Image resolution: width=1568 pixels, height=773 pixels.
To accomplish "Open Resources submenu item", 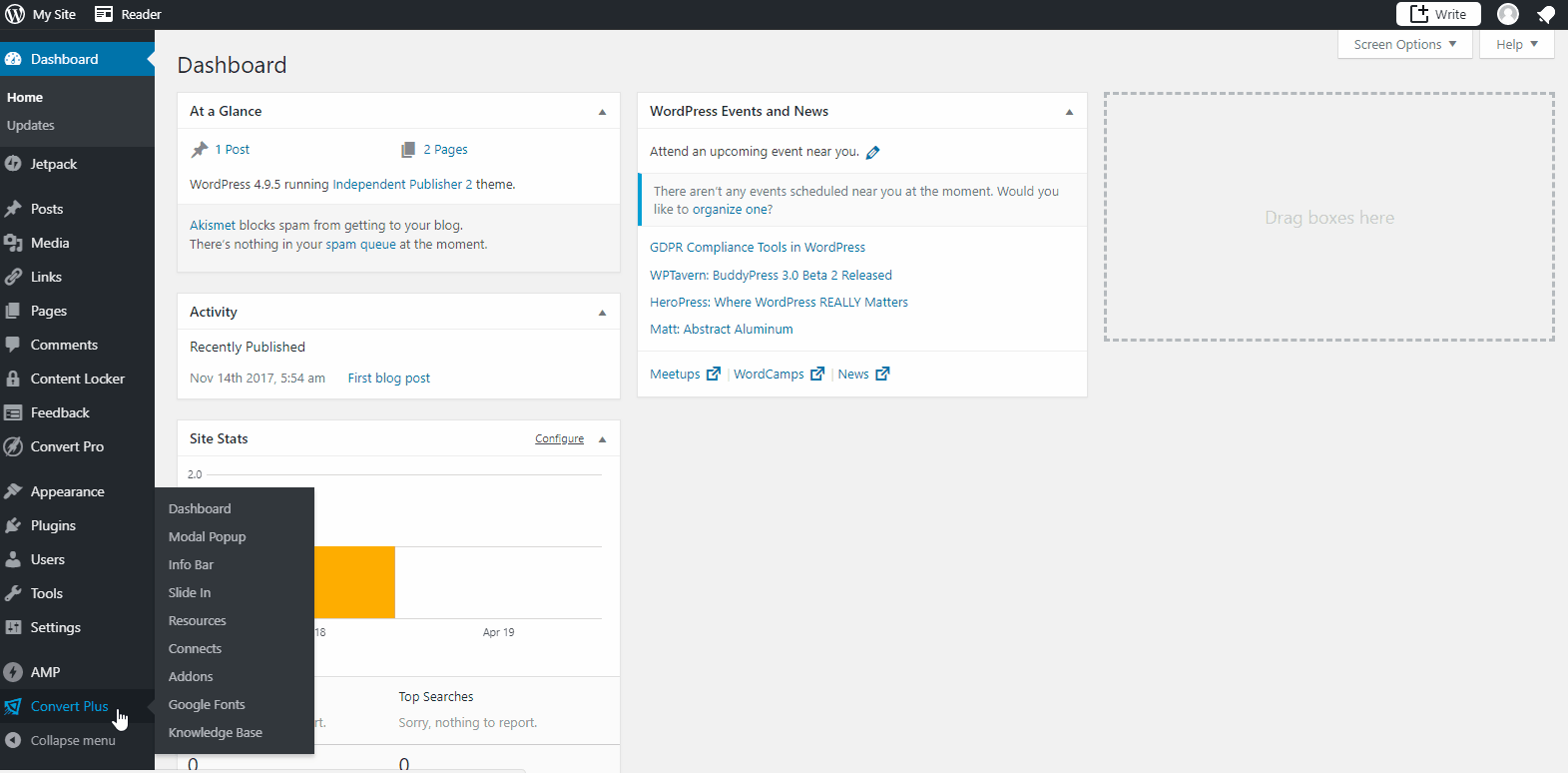I will 198,620.
